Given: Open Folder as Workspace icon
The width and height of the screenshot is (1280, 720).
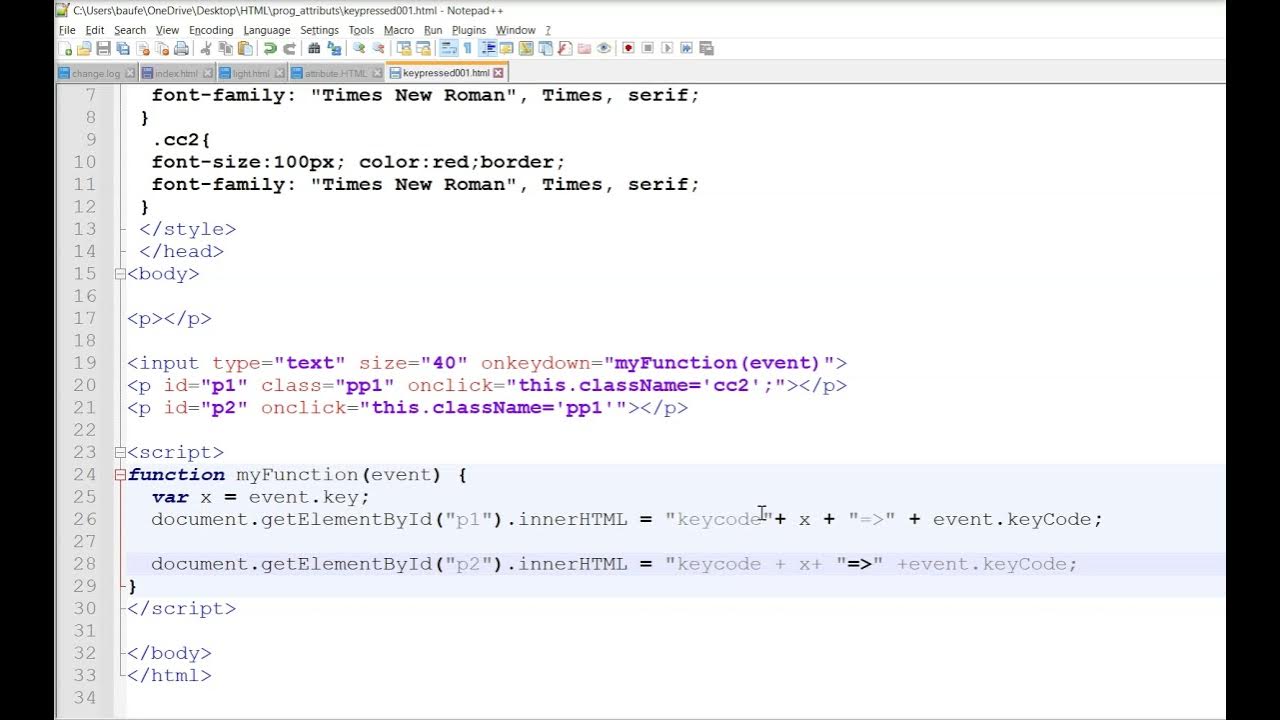Looking at the screenshot, I should tap(584, 48).
